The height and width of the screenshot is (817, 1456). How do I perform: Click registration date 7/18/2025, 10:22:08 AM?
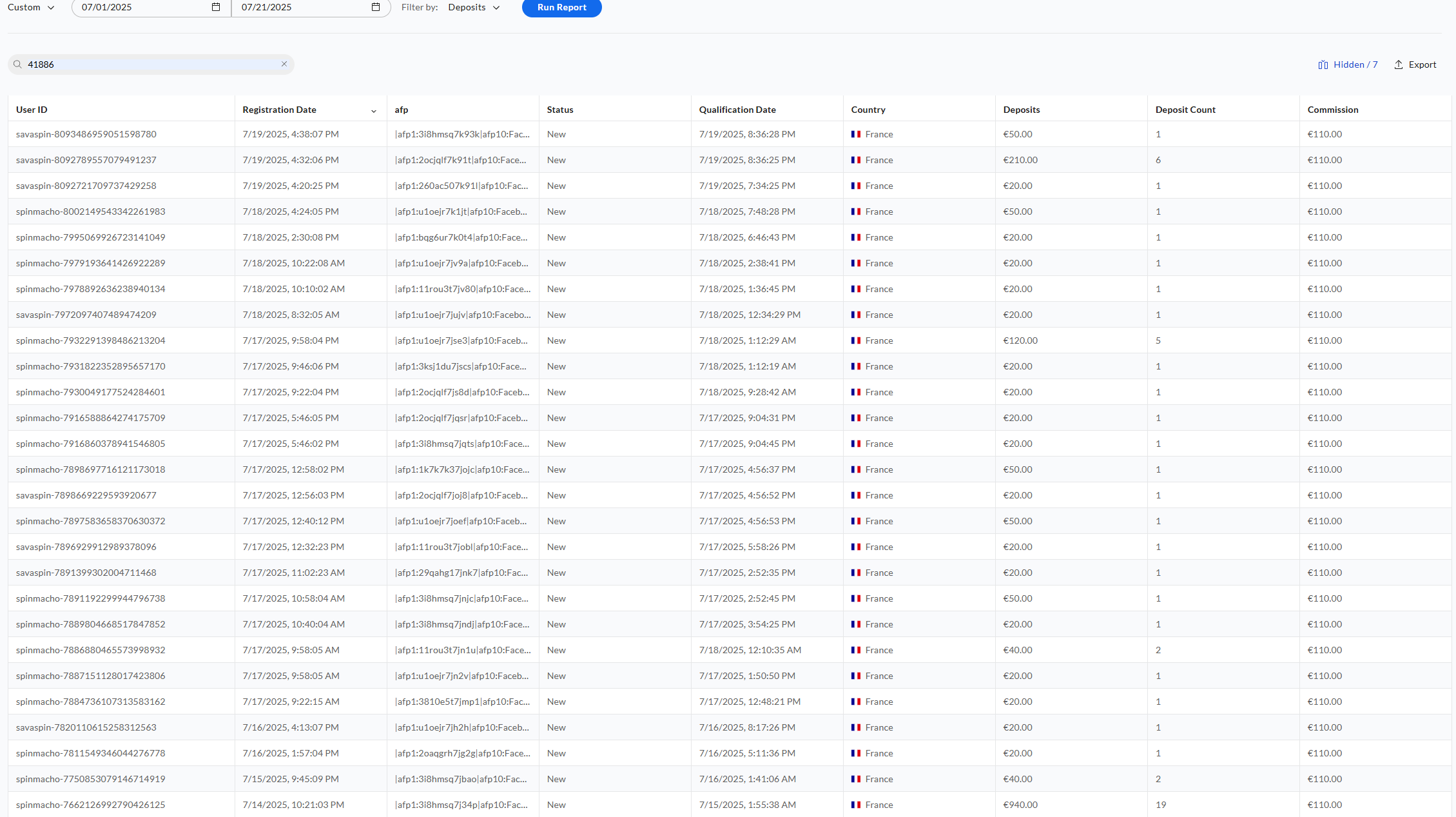click(294, 263)
